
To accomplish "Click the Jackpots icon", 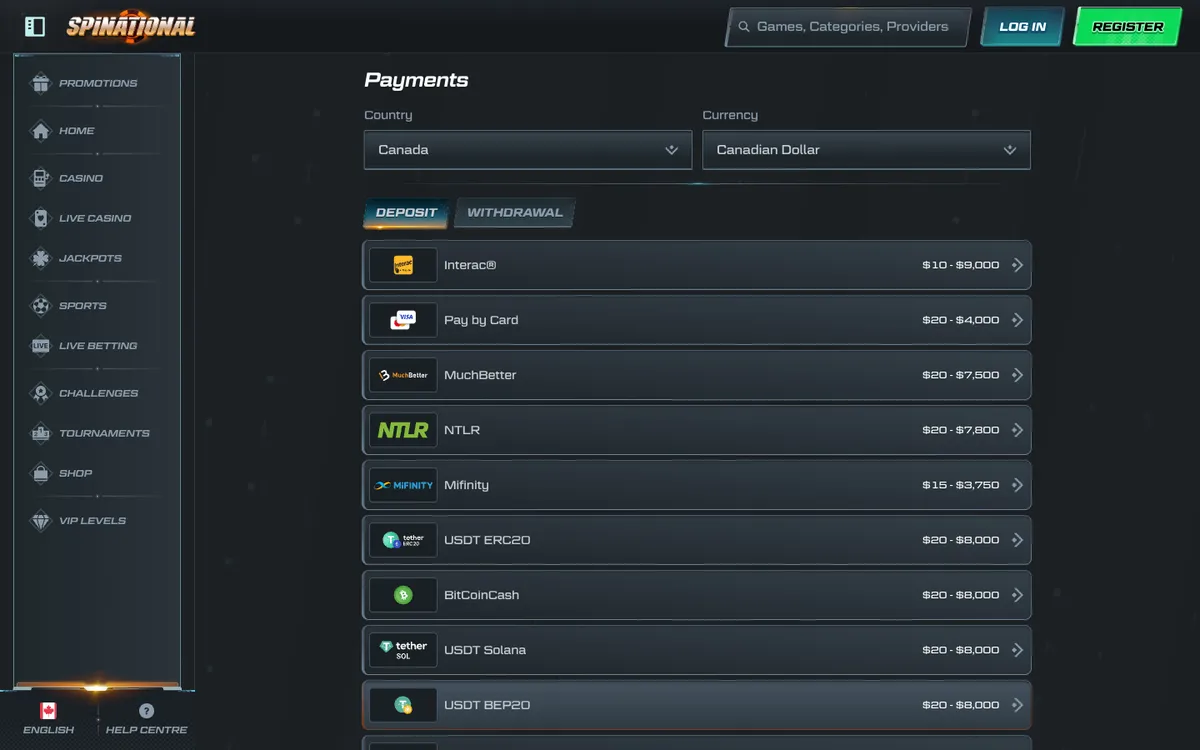I will (40, 258).
